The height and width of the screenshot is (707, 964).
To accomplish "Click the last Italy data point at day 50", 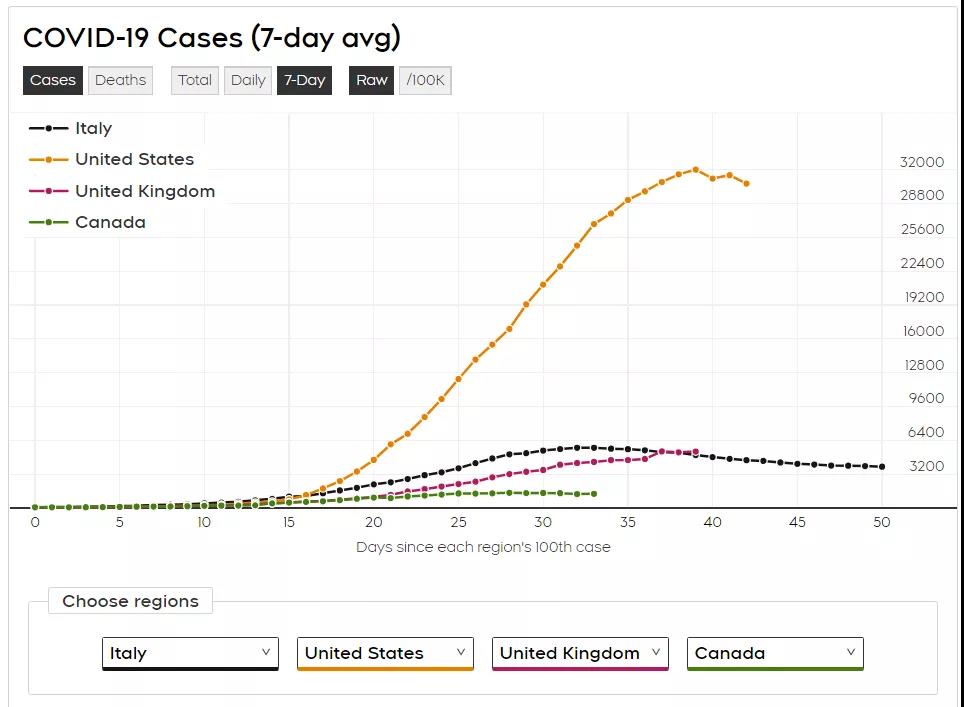I will [x=882, y=467].
